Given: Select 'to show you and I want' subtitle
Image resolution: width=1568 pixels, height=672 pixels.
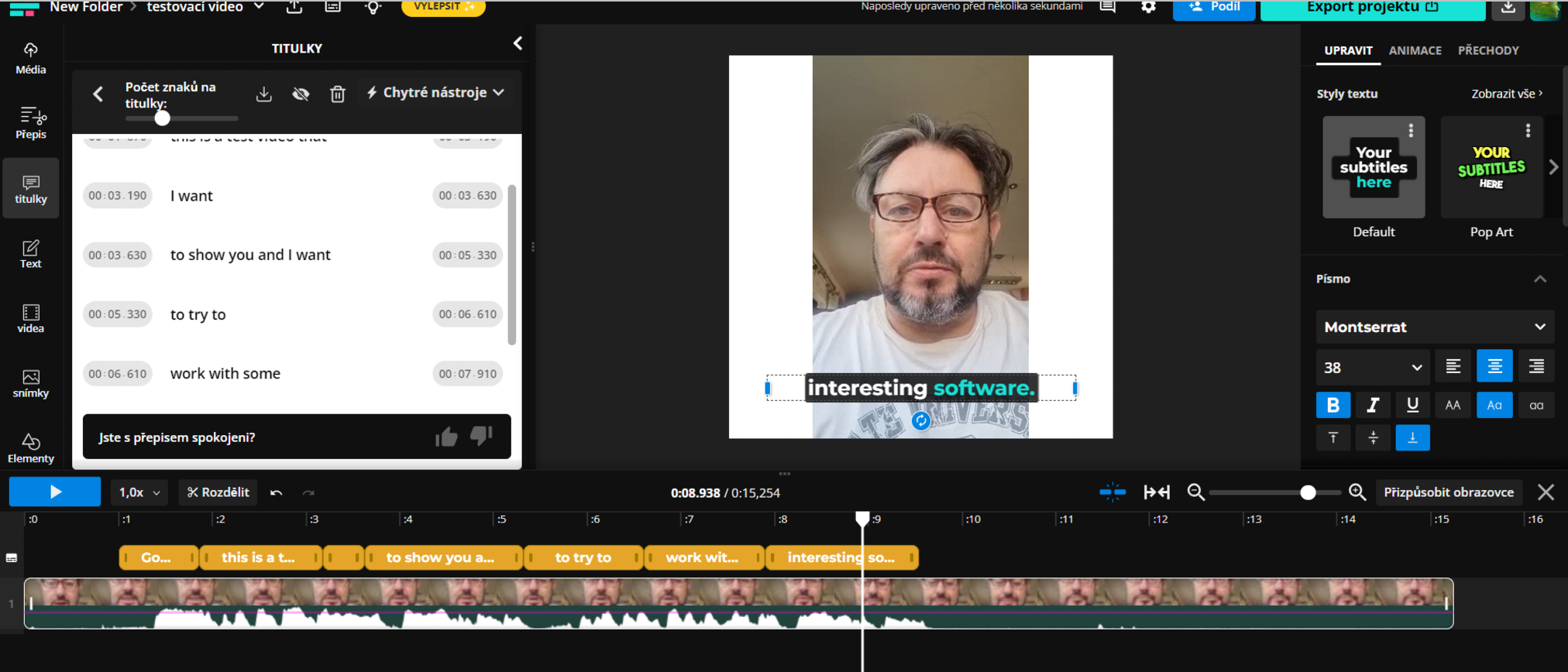Looking at the screenshot, I should pyautogui.click(x=250, y=255).
